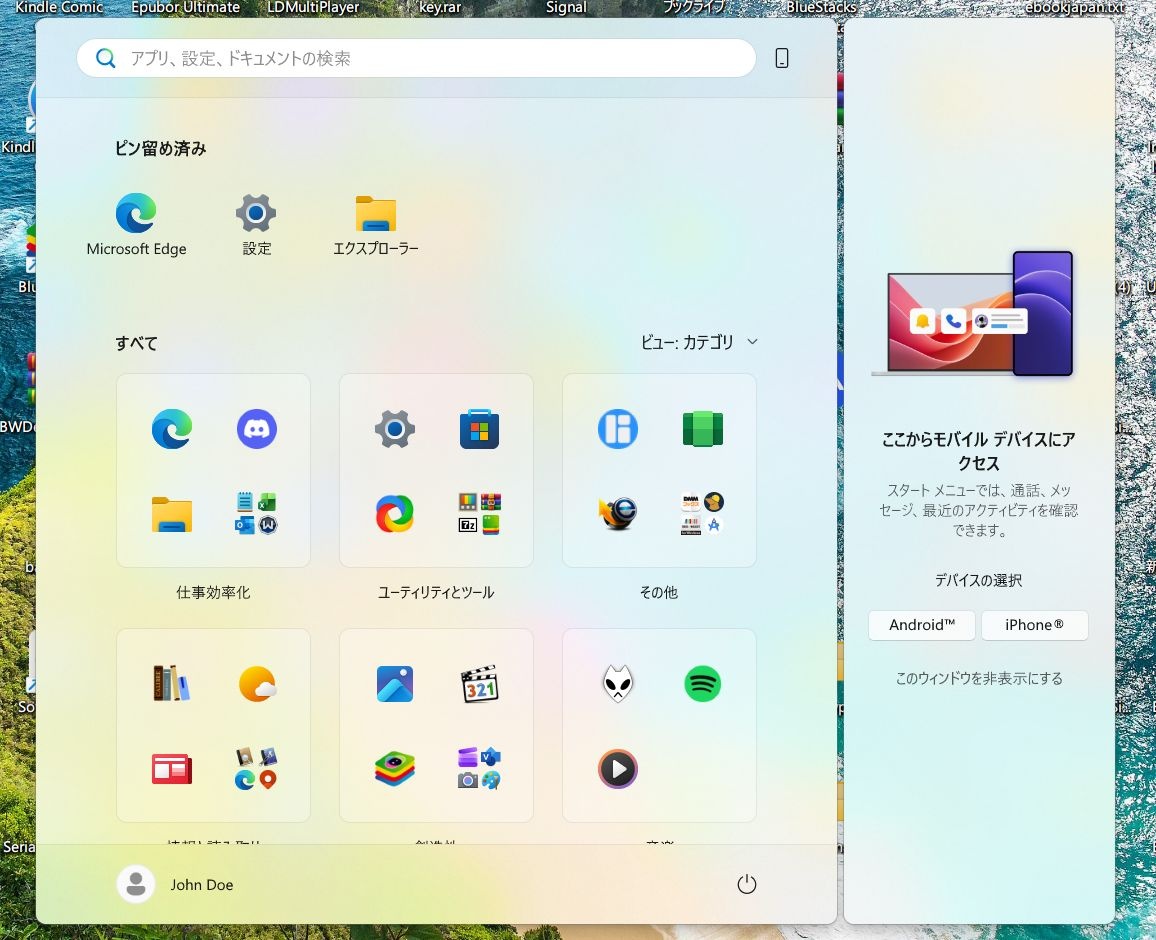
Task: Expand the その他 small-icons folder group
Action: click(x=703, y=513)
